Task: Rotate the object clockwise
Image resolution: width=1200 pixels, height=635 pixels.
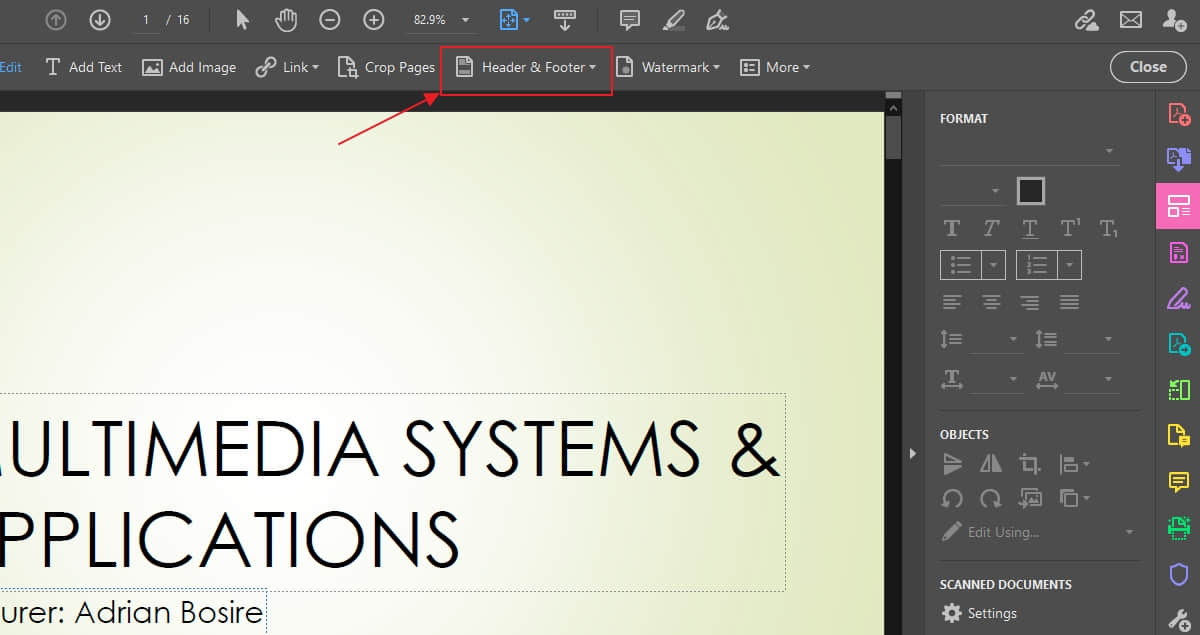Action: pos(991,497)
